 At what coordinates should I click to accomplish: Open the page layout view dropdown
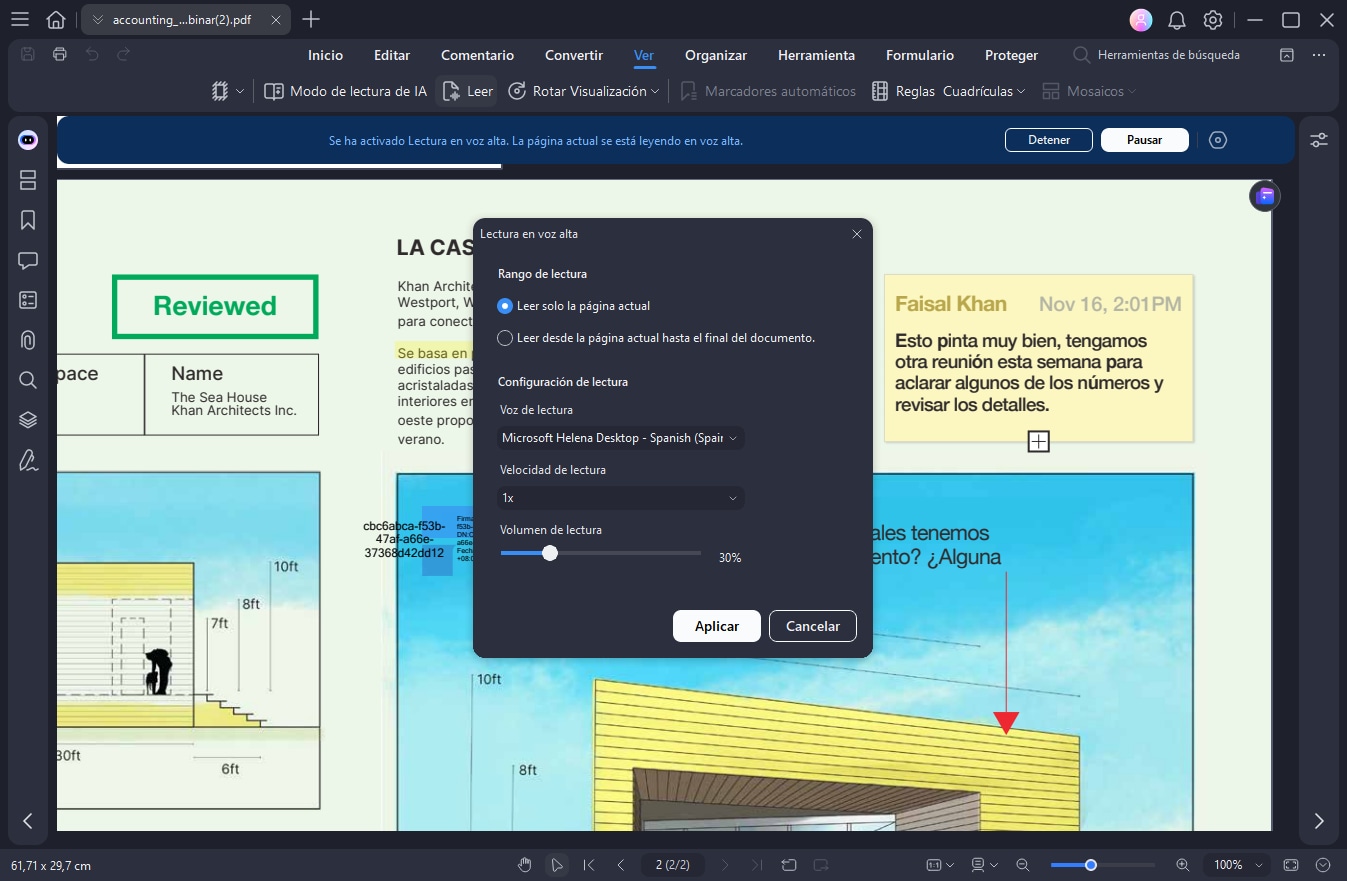point(985,865)
